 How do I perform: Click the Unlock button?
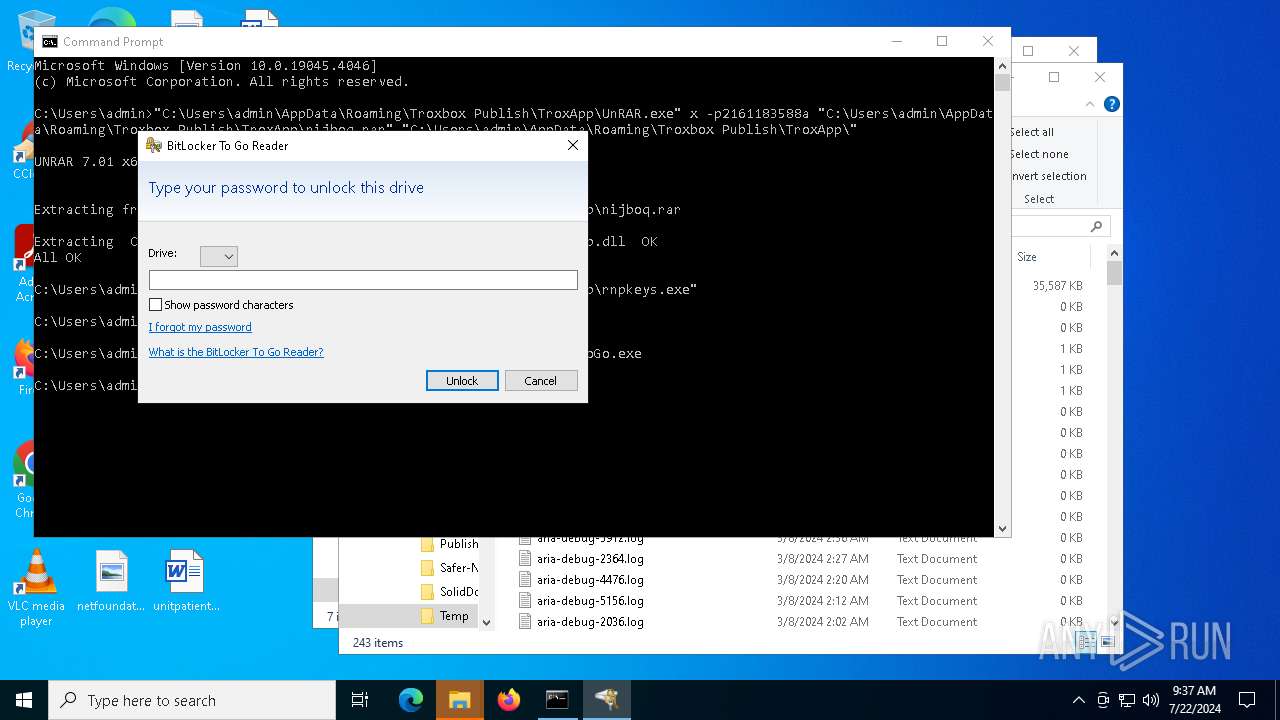pos(462,381)
